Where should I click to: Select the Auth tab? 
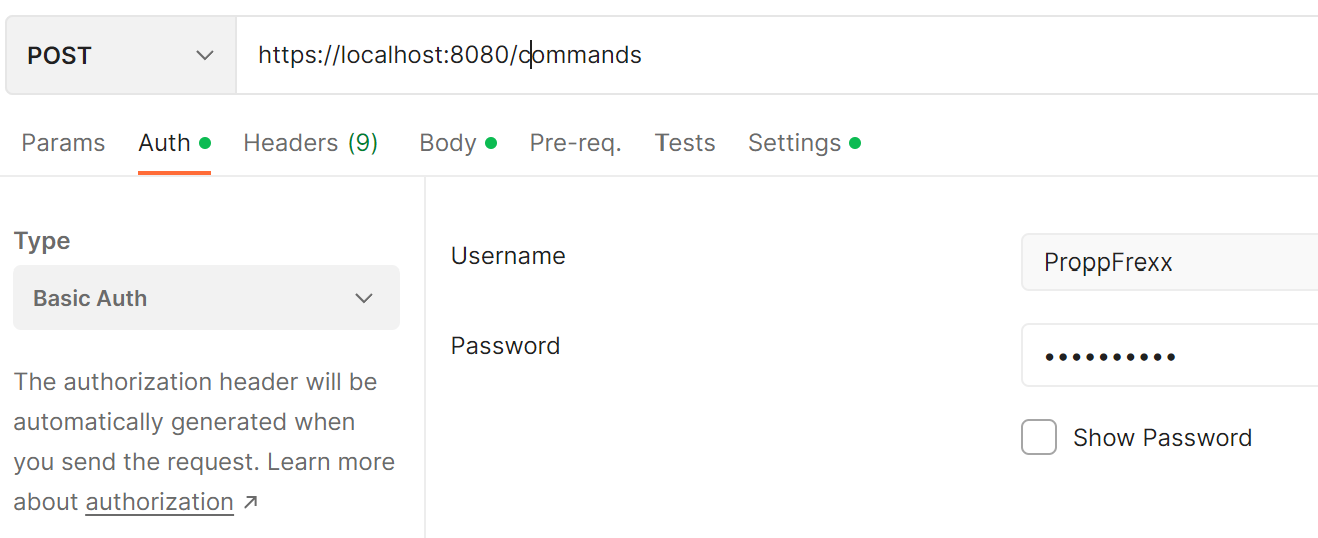165,143
